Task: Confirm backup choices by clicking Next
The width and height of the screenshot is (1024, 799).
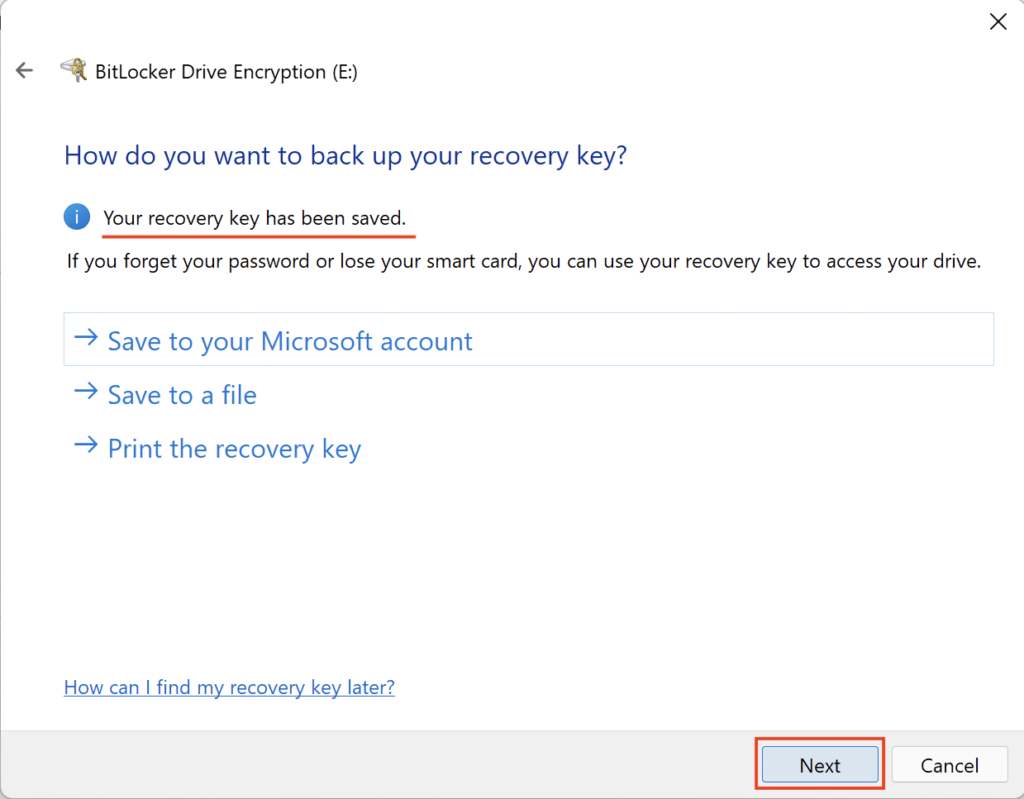Action: [x=819, y=764]
